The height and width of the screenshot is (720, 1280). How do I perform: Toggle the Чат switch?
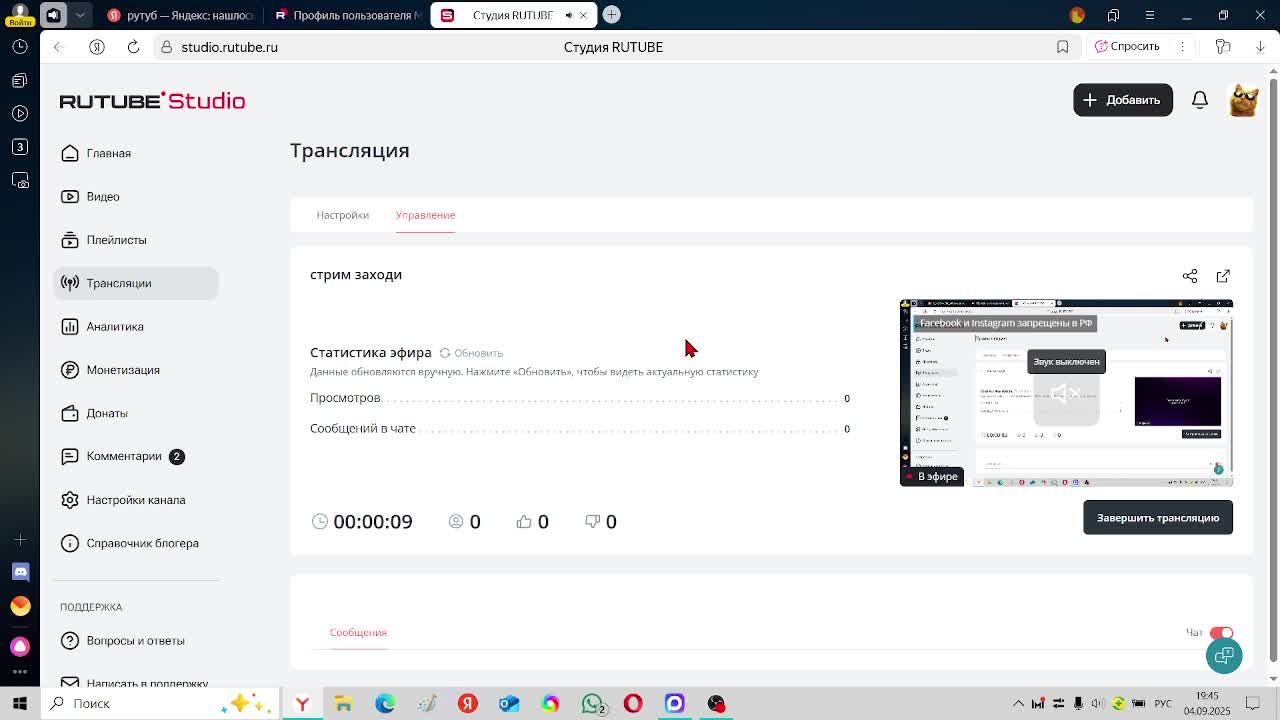[x=1221, y=633]
